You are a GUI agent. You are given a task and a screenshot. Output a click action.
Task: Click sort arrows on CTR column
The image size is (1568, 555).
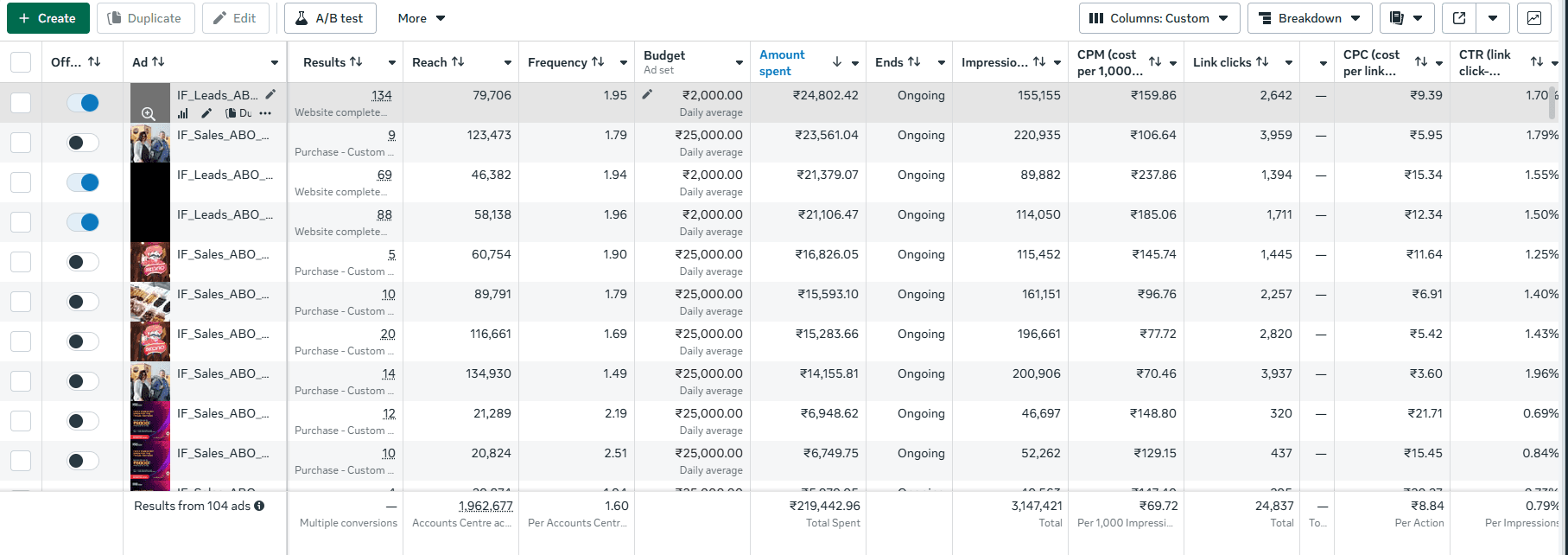(1537, 62)
